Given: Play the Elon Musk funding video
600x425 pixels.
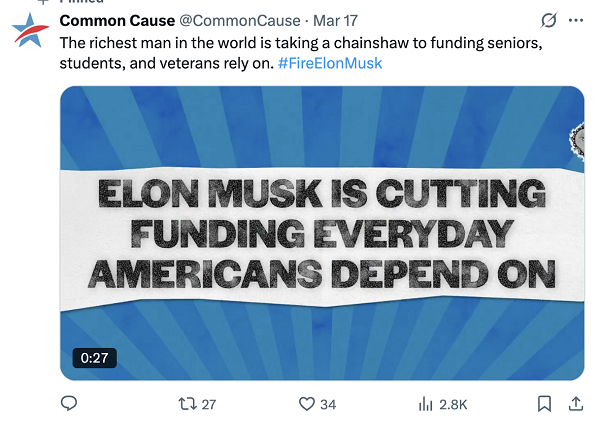Looking at the screenshot, I should (322, 232).
